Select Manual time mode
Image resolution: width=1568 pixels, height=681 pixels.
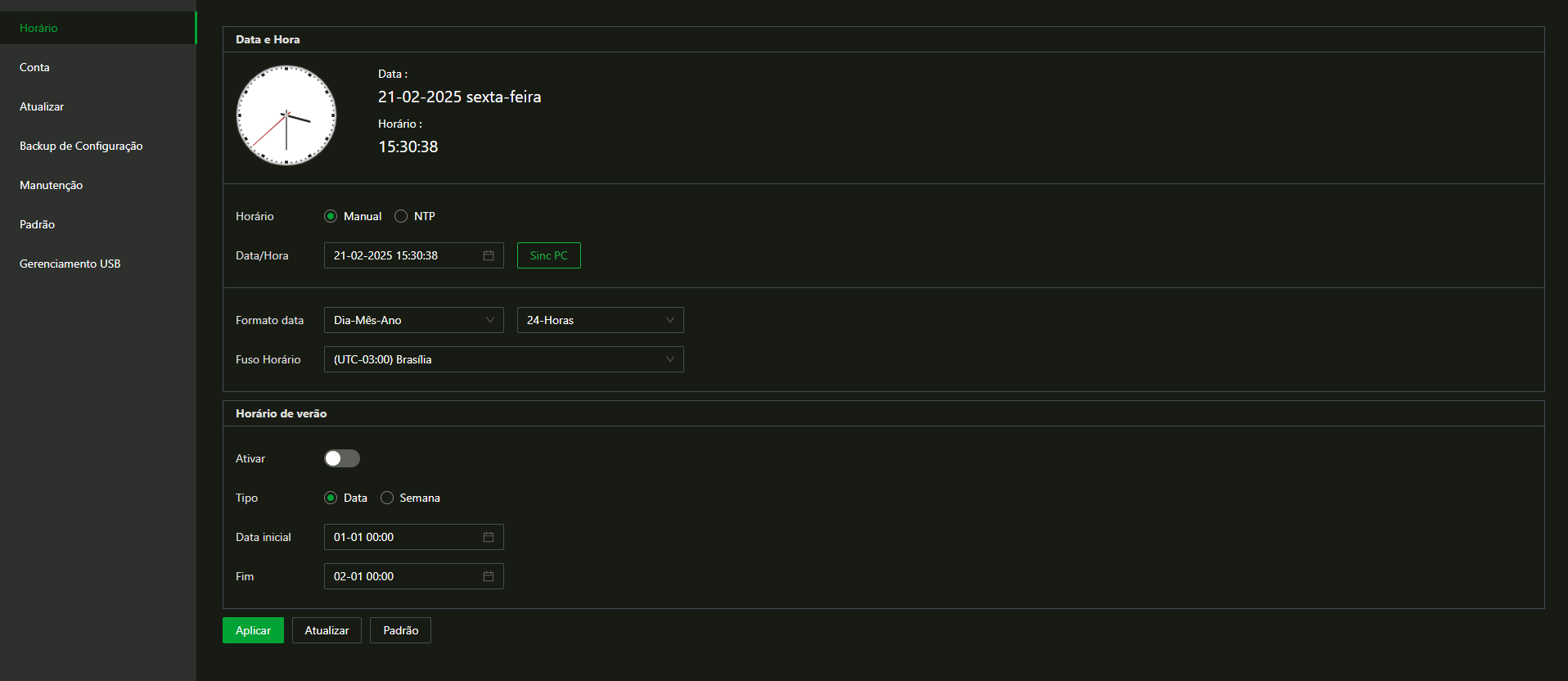point(331,216)
